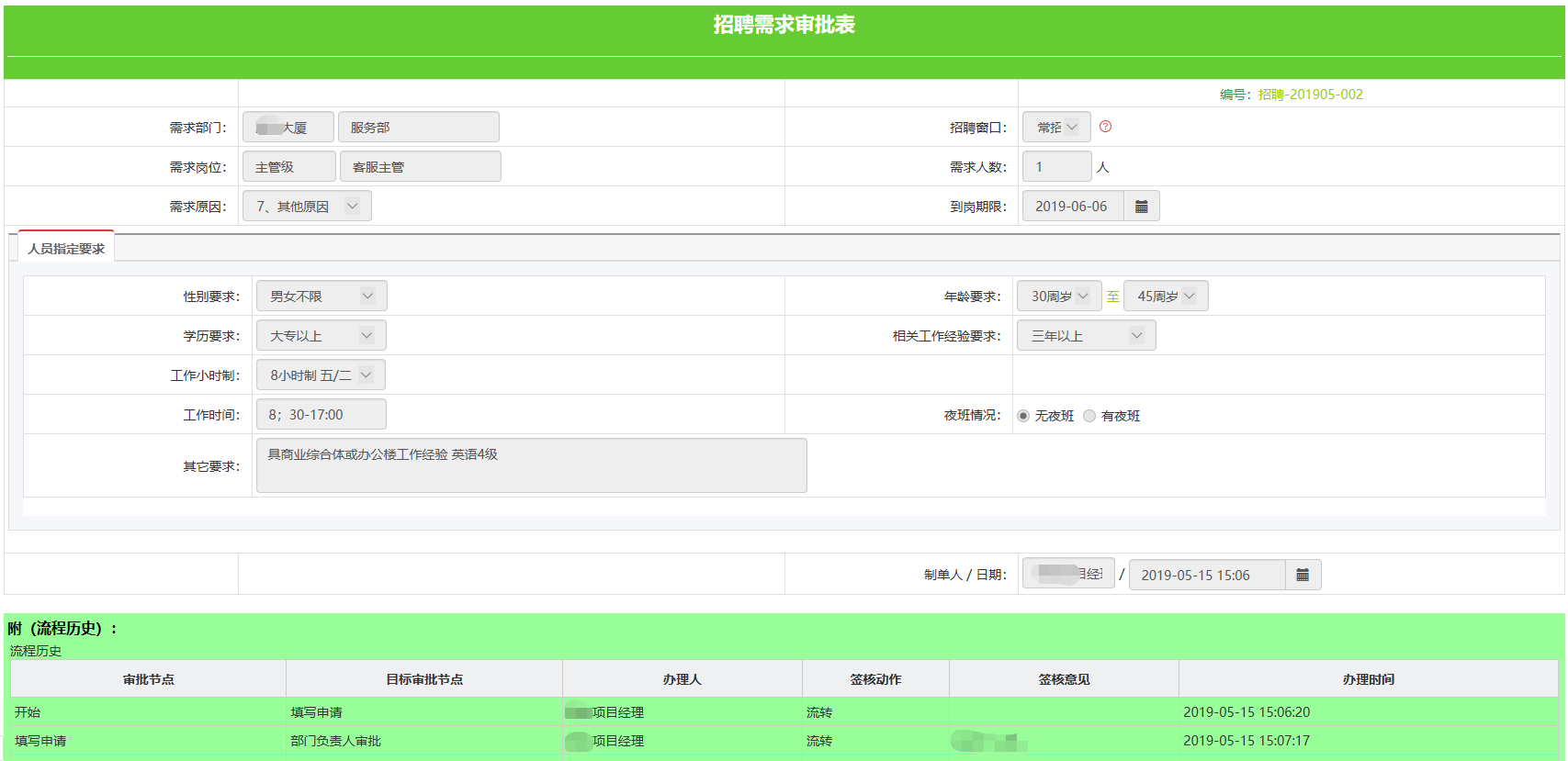Open the 性别要求 dropdown

tap(321, 297)
